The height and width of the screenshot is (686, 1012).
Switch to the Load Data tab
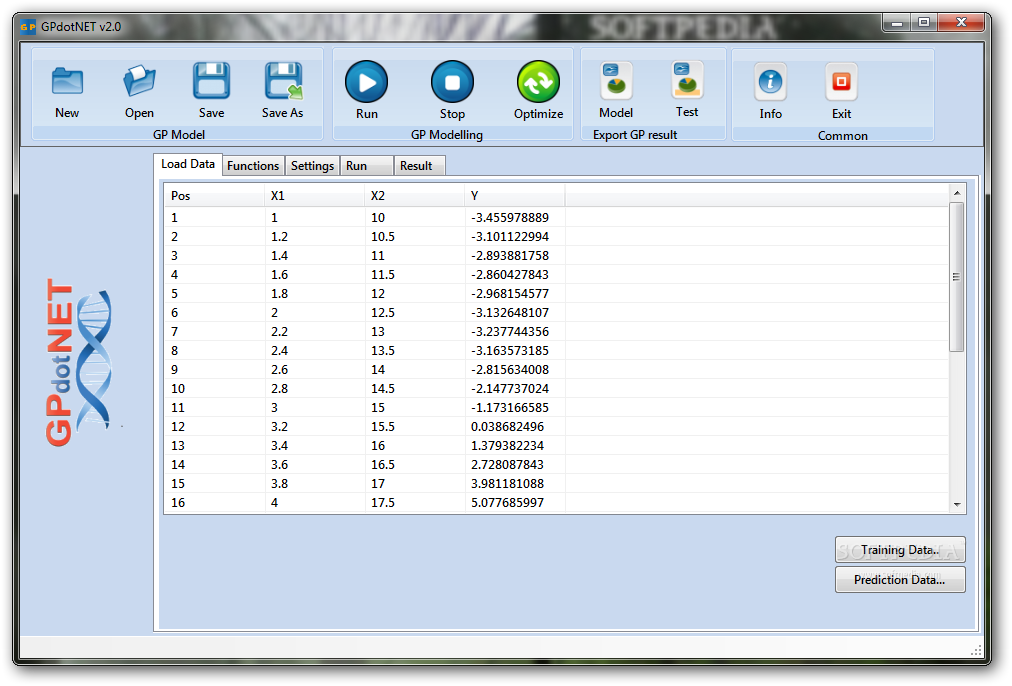[x=188, y=164]
